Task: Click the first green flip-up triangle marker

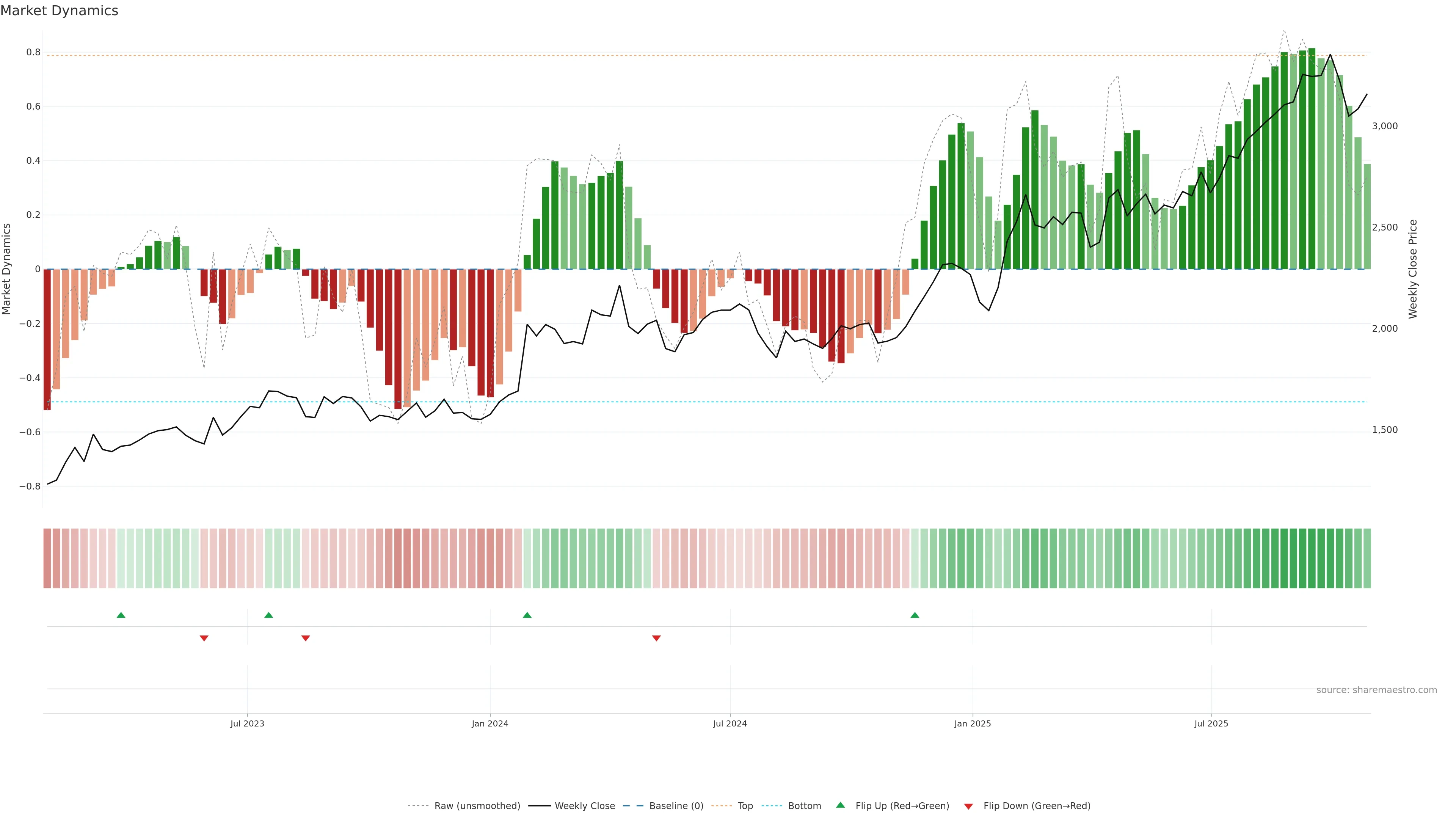Action: click(121, 615)
